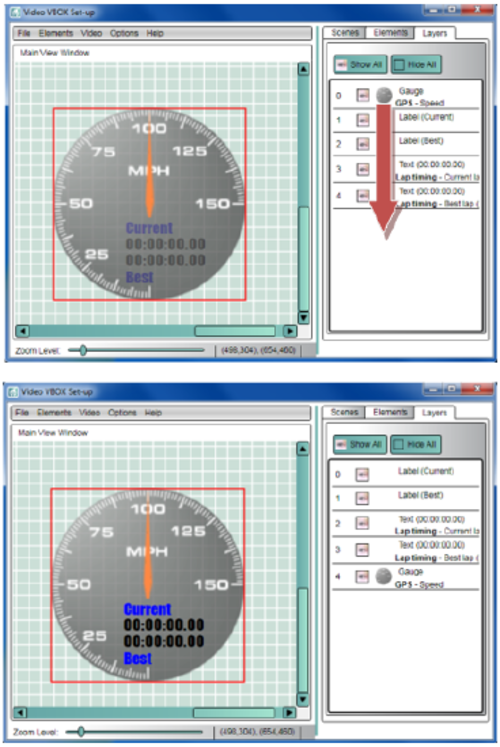
Task: Select the 'Label (Current)' layer row in lower window
Action: [406, 474]
